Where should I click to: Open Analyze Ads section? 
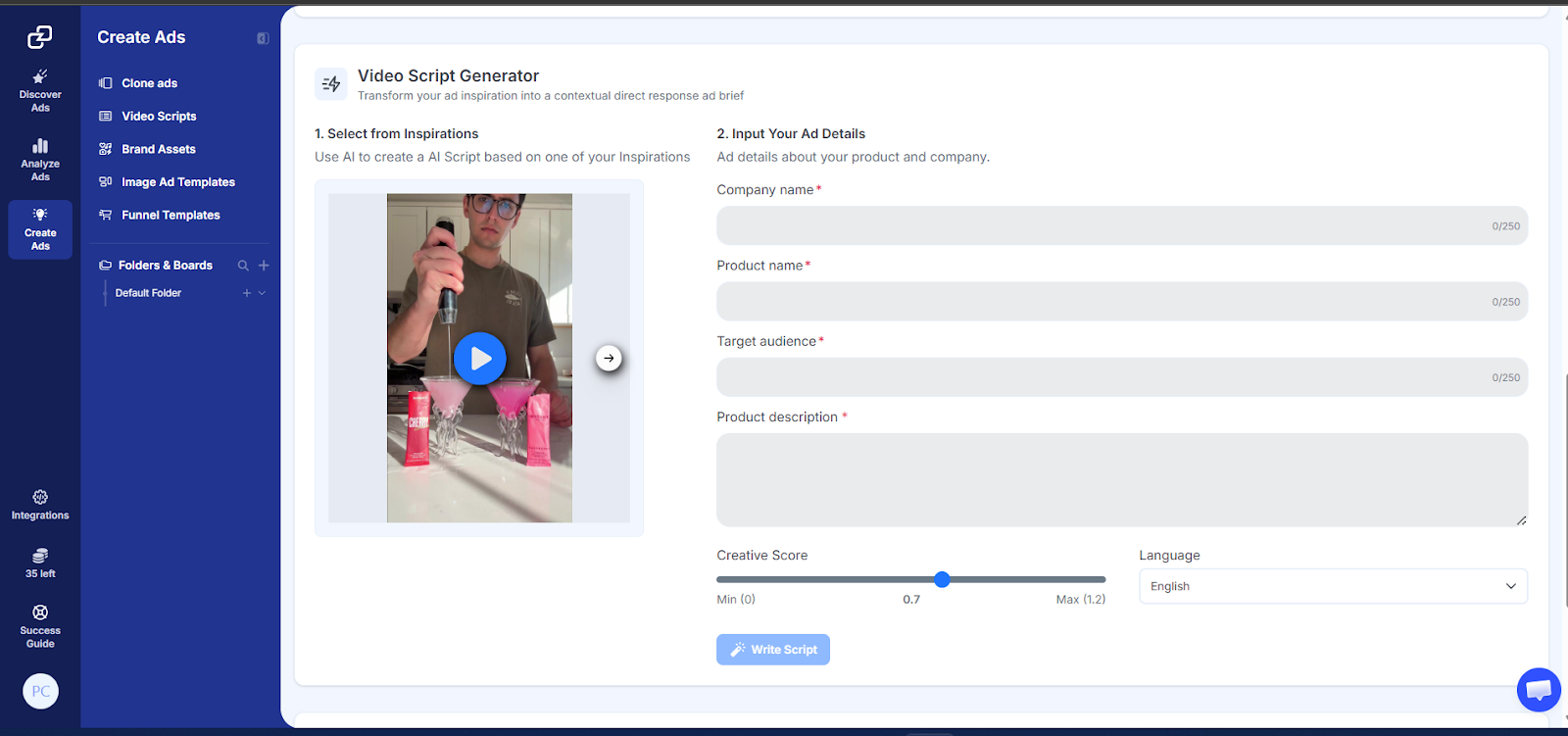(40, 159)
